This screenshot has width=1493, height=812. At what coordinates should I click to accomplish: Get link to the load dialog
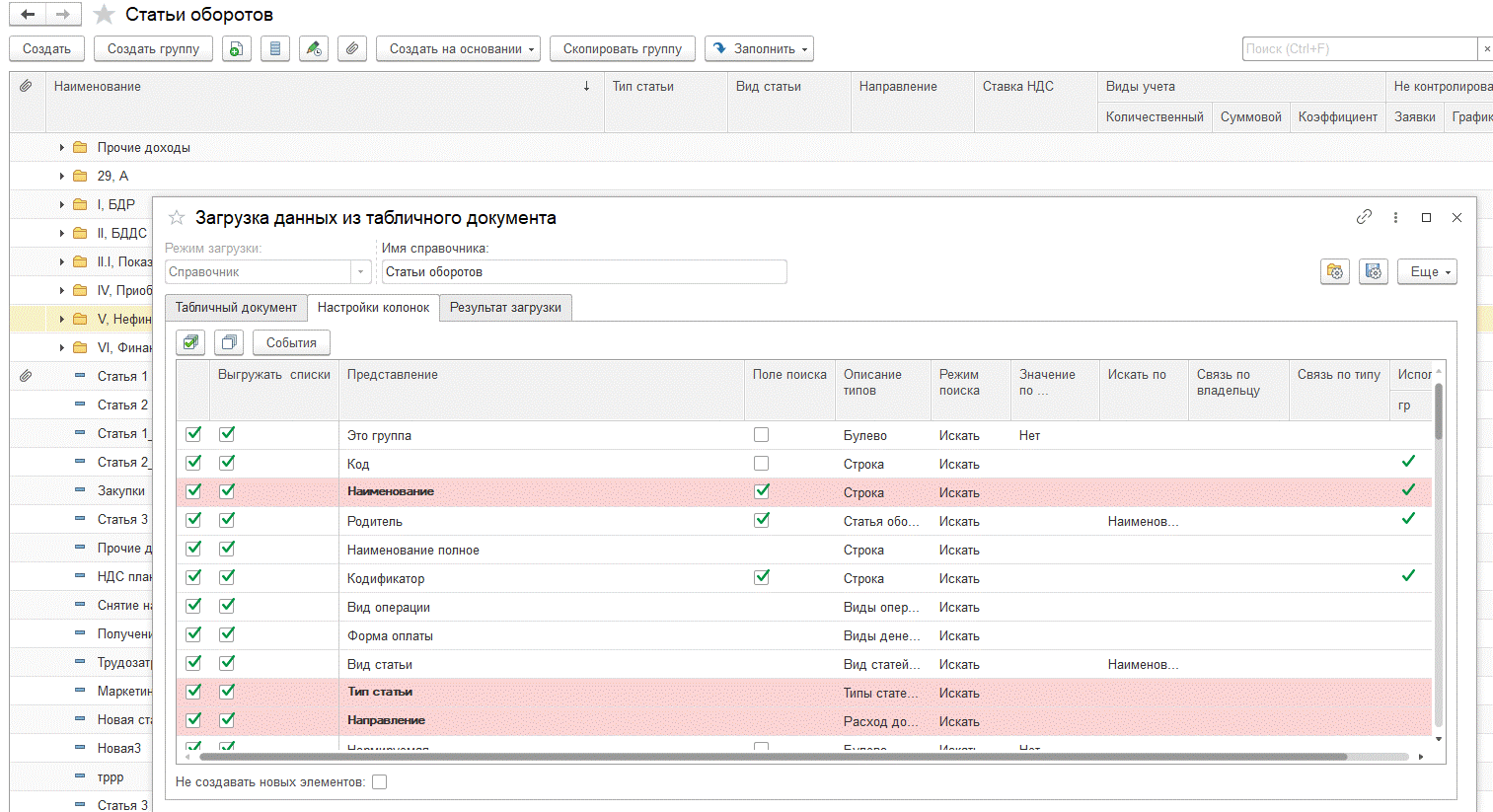[1364, 217]
